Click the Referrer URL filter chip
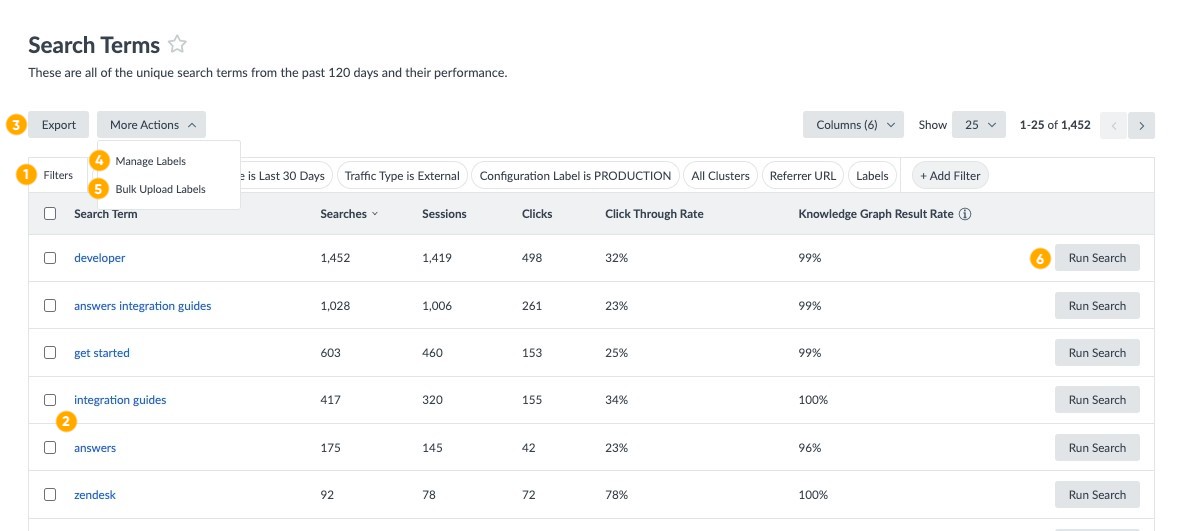Image resolution: width=1180 pixels, height=531 pixels. (802, 176)
